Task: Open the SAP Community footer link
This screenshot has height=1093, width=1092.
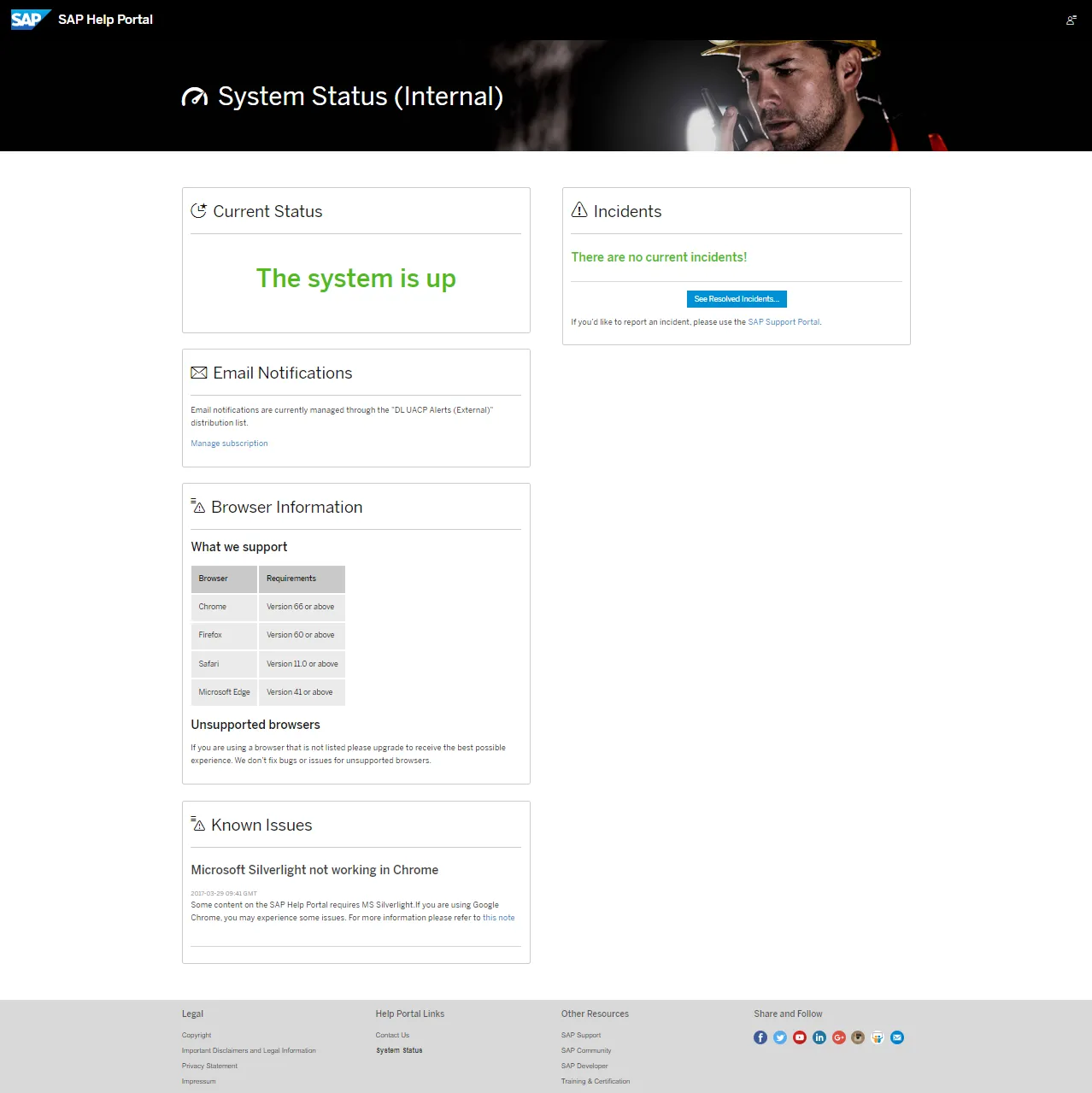Action: pyautogui.click(x=586, y=1050)
